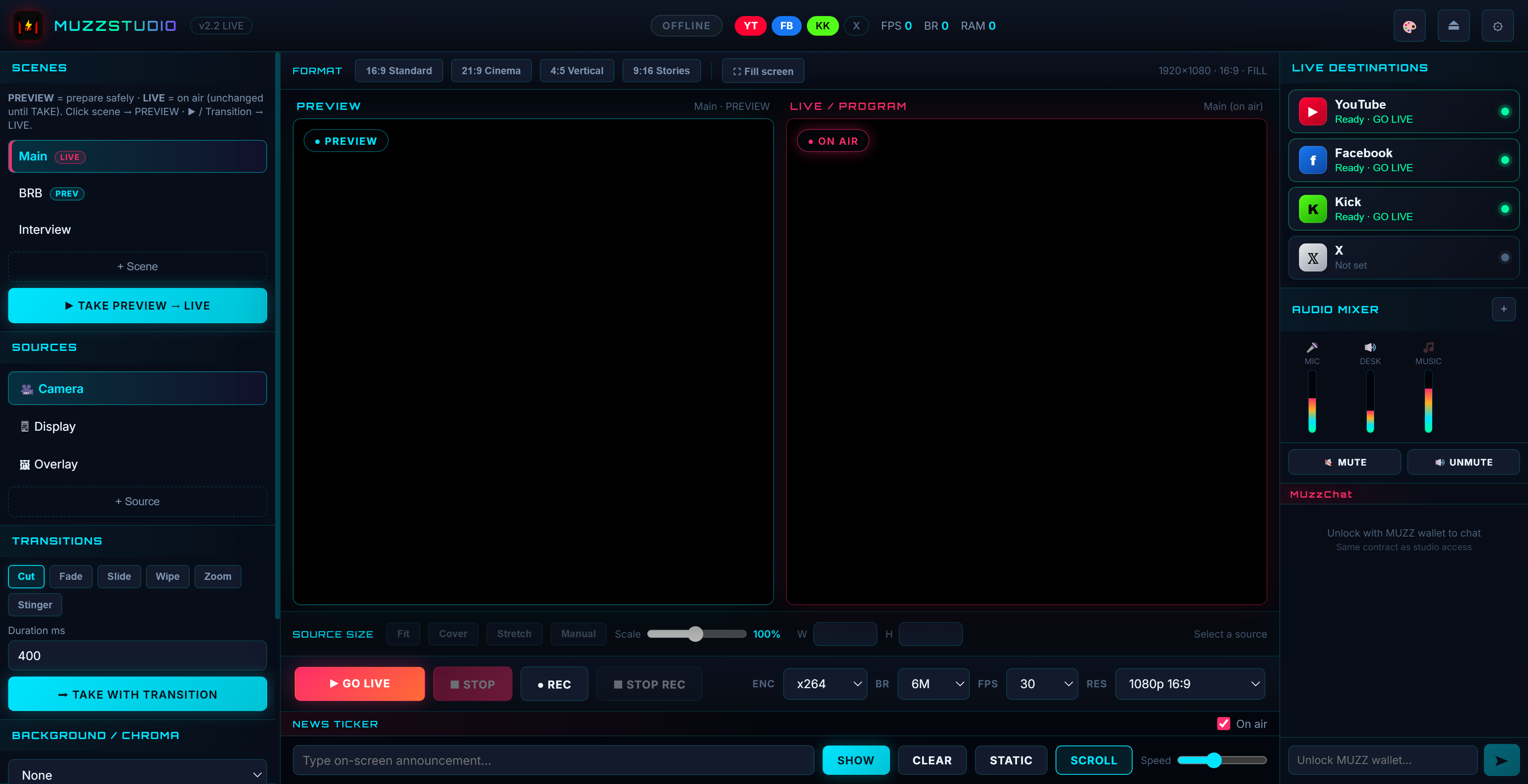Open the ENC x264 encoder dropdown
1528x784 pixels.
[x=825, y=684]
